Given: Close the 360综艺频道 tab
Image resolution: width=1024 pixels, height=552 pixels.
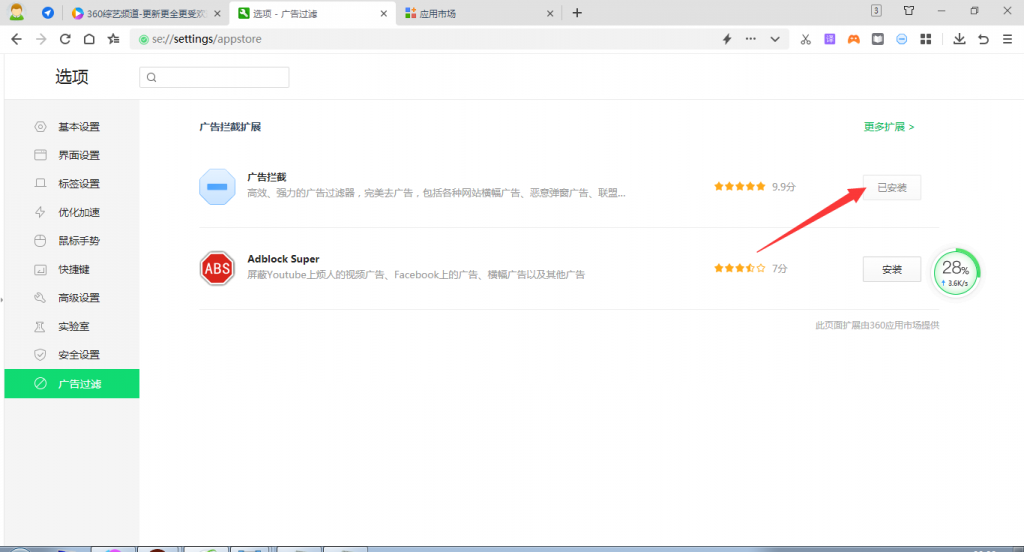Looking at the screenshot, I should [217, 13].
